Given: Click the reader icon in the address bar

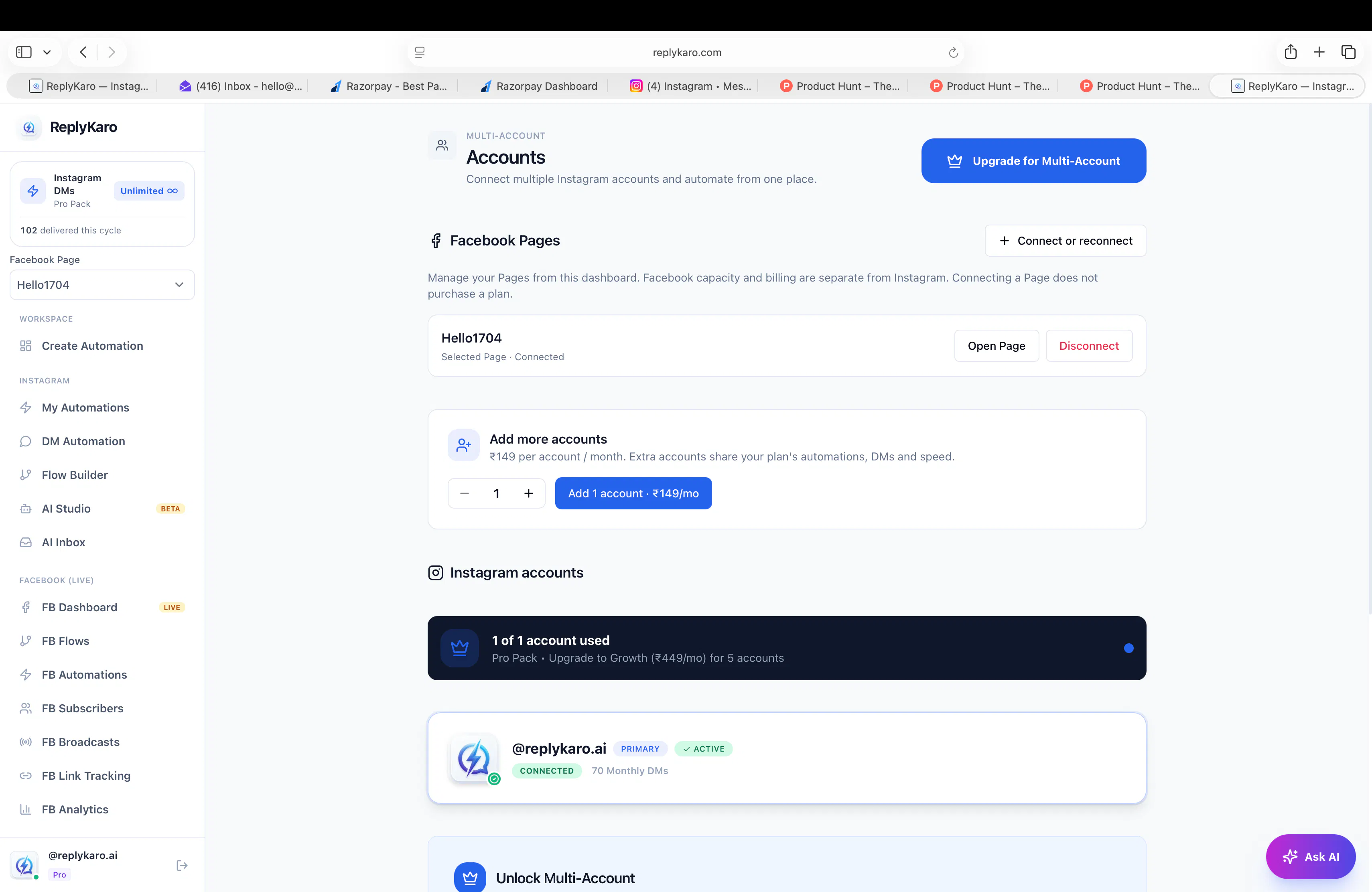Looking at the screenshot, I should point(420,53).
